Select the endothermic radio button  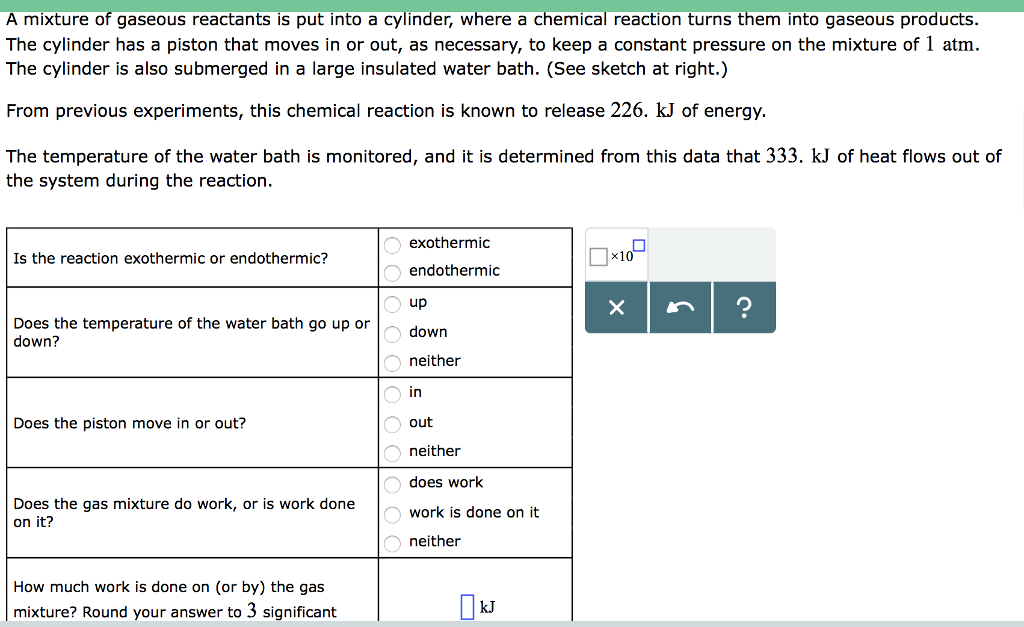pyautogui.click(x=392, y=272)
